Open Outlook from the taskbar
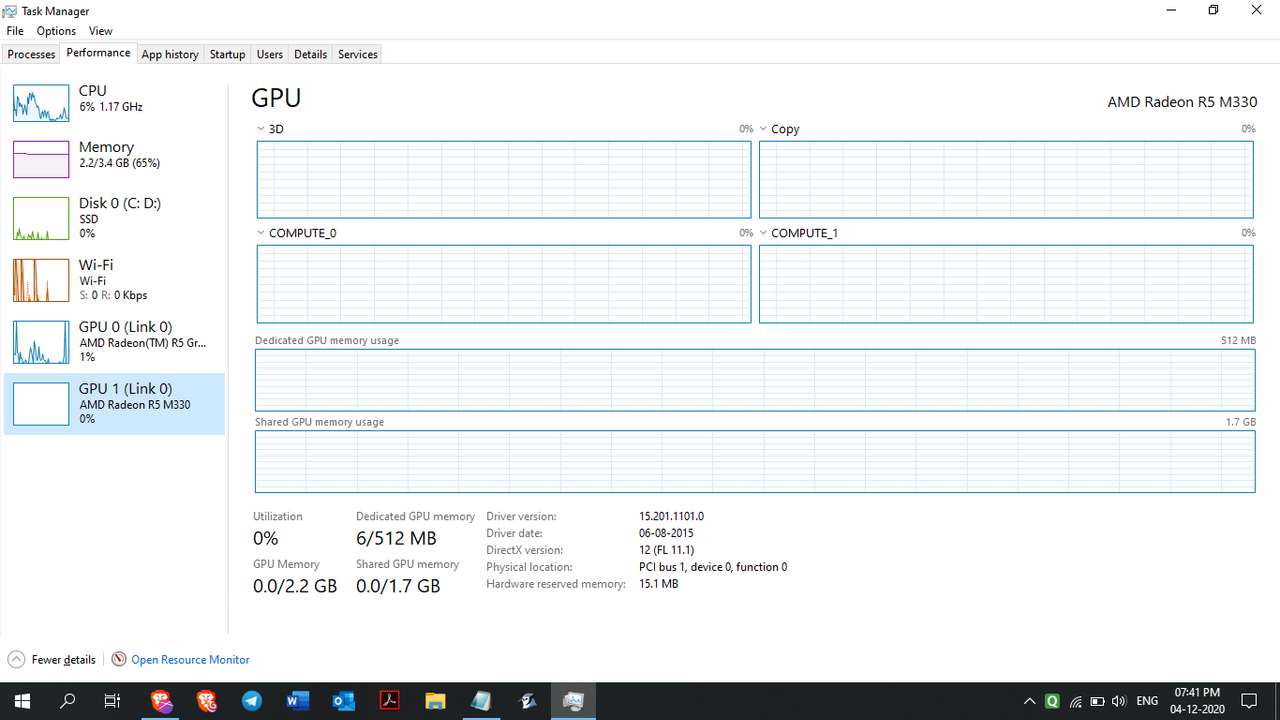Image resolution: width=1280 pixels, height=720 pixels. click(x=344, y=701)
